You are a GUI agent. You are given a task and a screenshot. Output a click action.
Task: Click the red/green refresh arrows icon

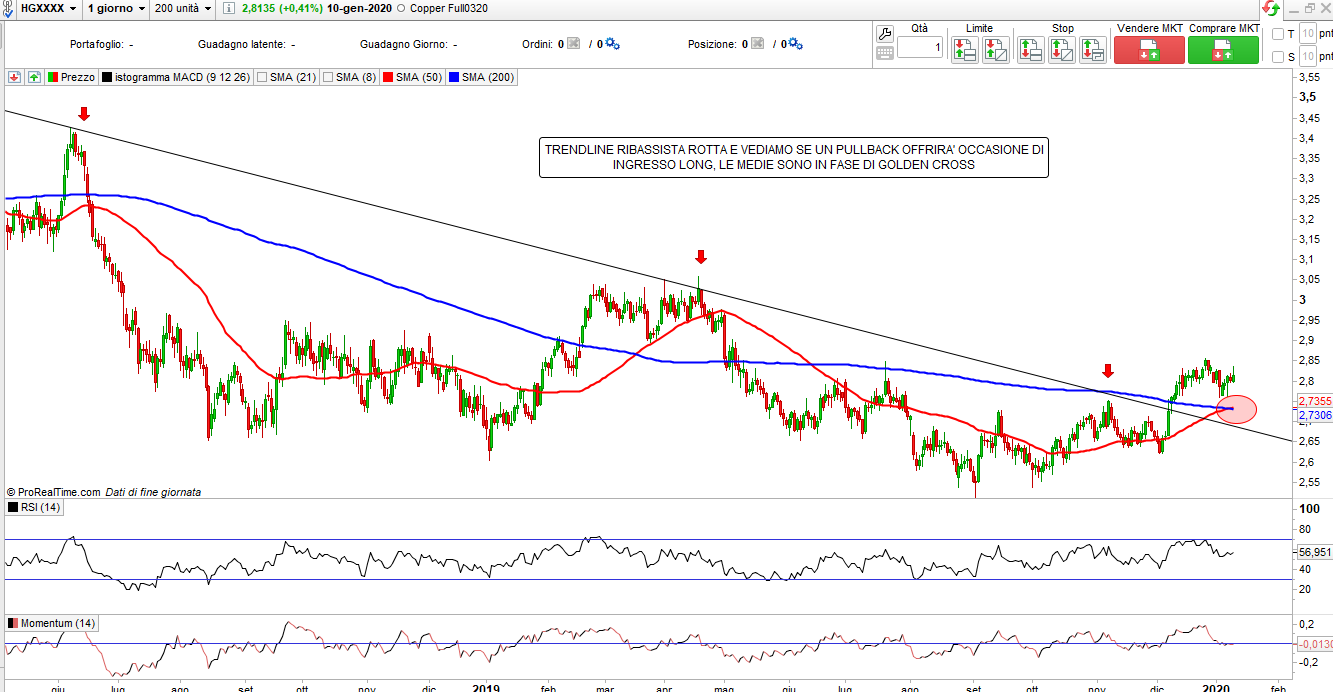tap(1271, 9)
